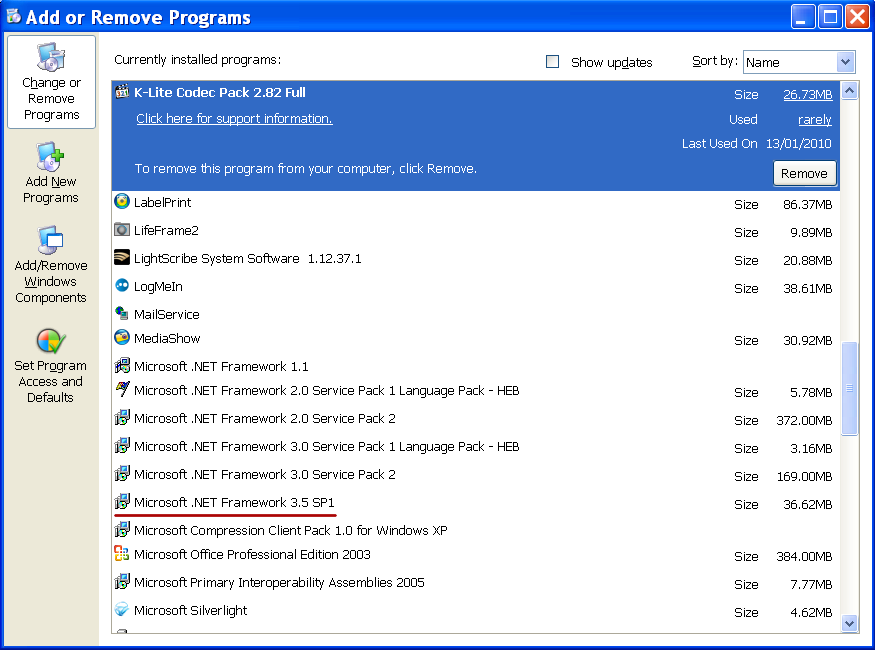
Task: Select Microsoft .NET Framework 3.5 SP1 entry
Action: (234, 502)
